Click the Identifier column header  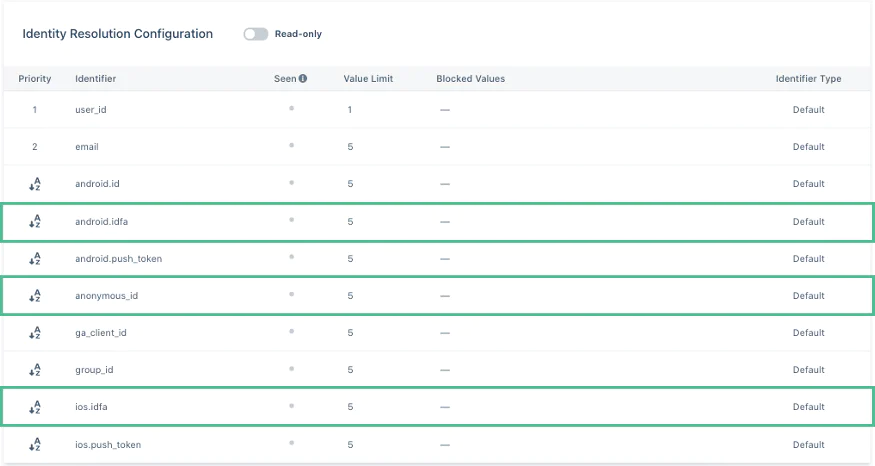pyautogui.click(x=95, y=79)
